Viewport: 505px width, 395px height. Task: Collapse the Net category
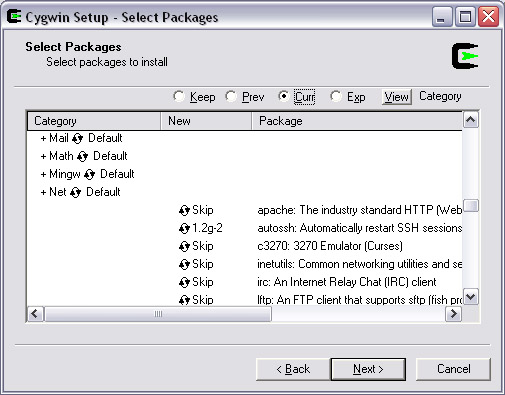point(43,192)
